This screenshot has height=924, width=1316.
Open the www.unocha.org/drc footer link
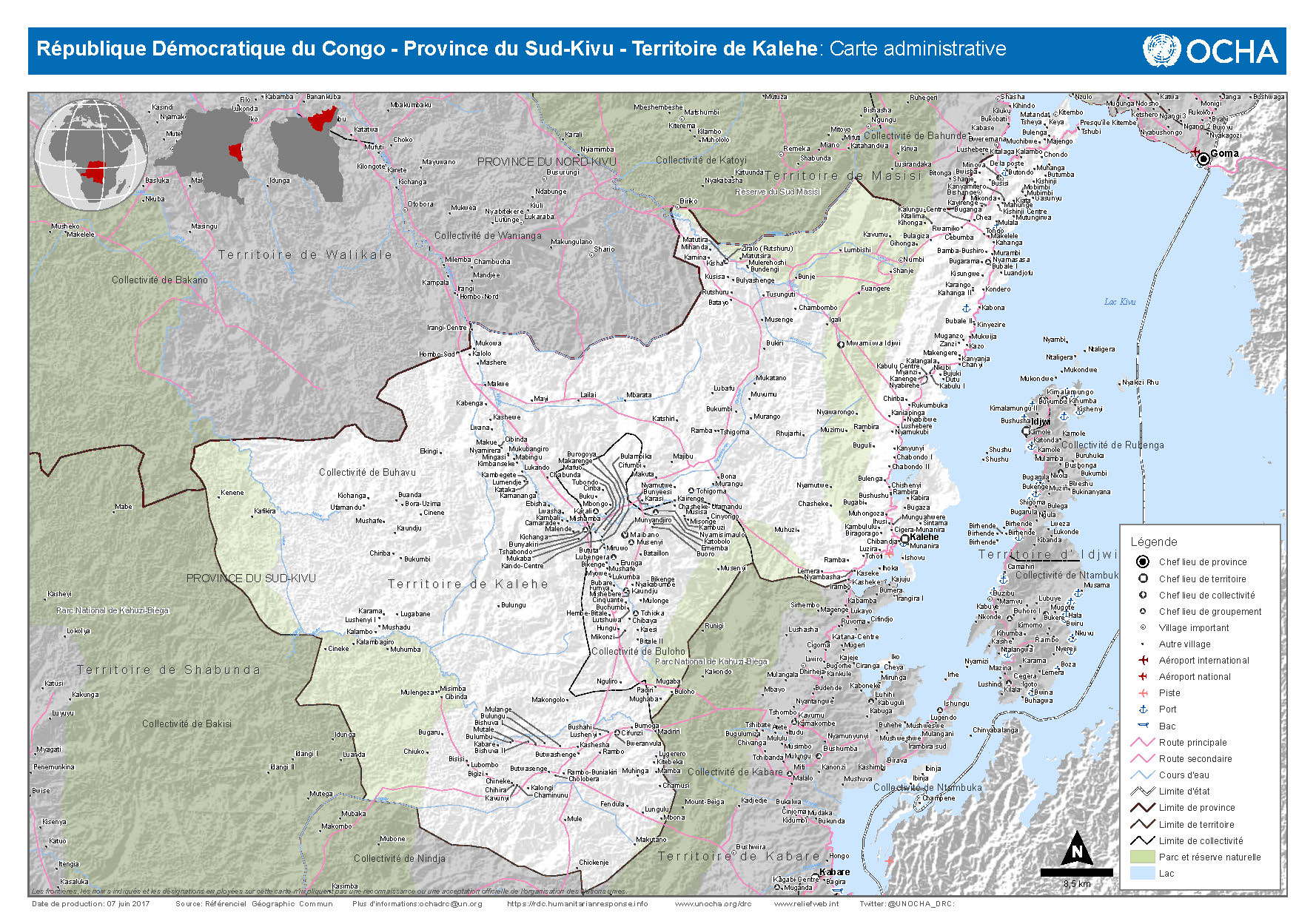712,903
